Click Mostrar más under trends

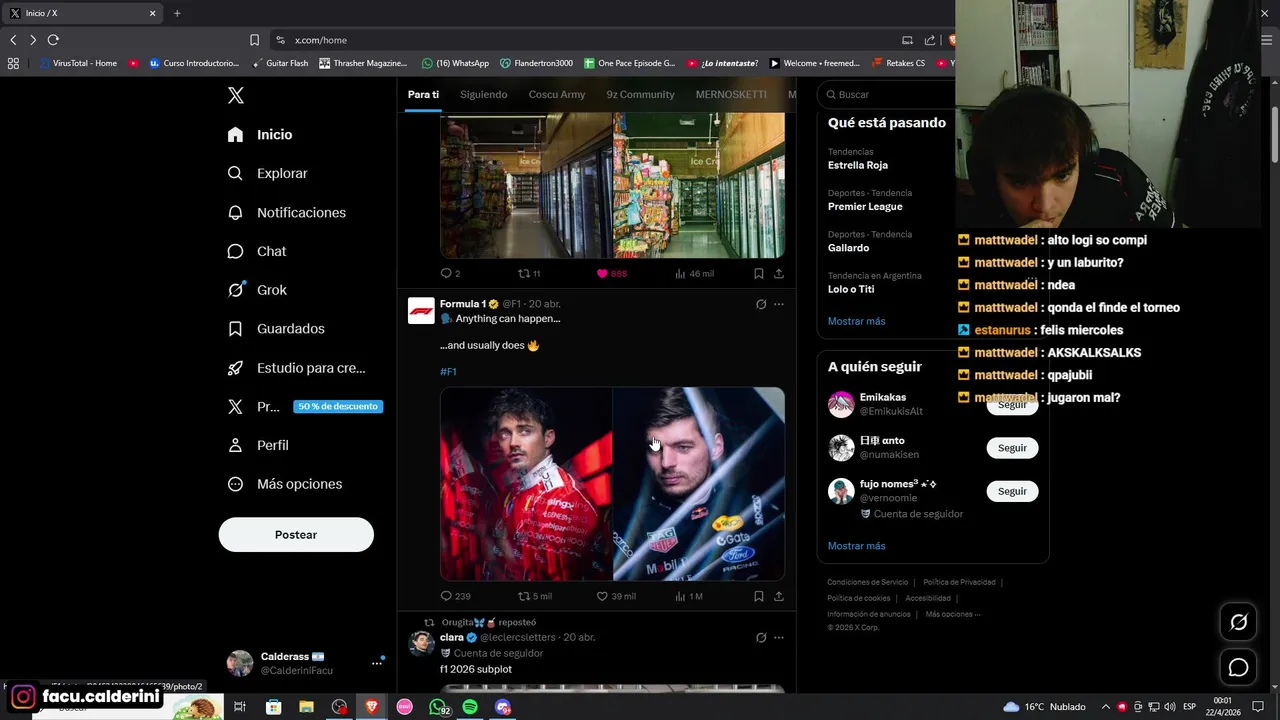[x=857, y=321]
